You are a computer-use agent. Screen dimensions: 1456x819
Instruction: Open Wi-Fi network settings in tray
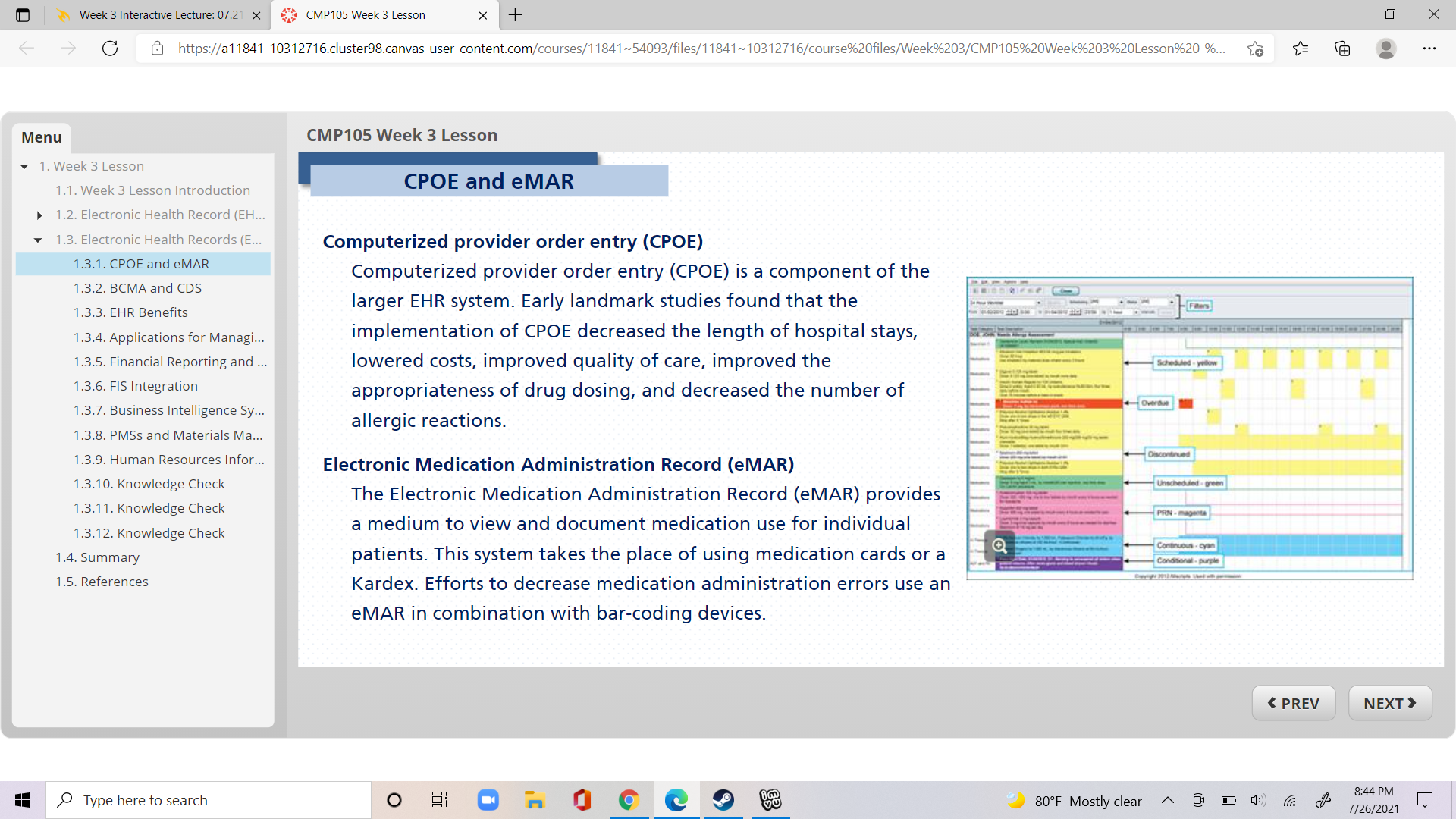click(x=1289, y=800)
